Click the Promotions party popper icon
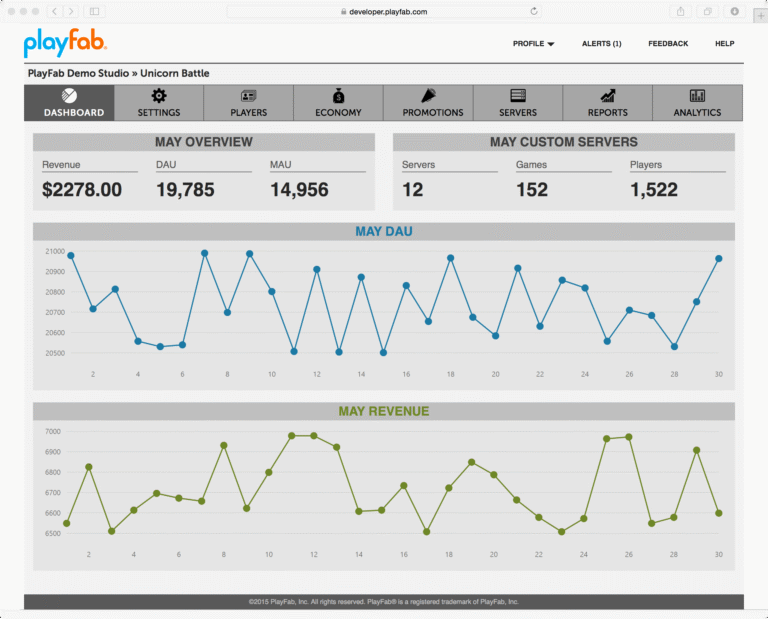This screenshot has height=619, width=768. point(428,95)
